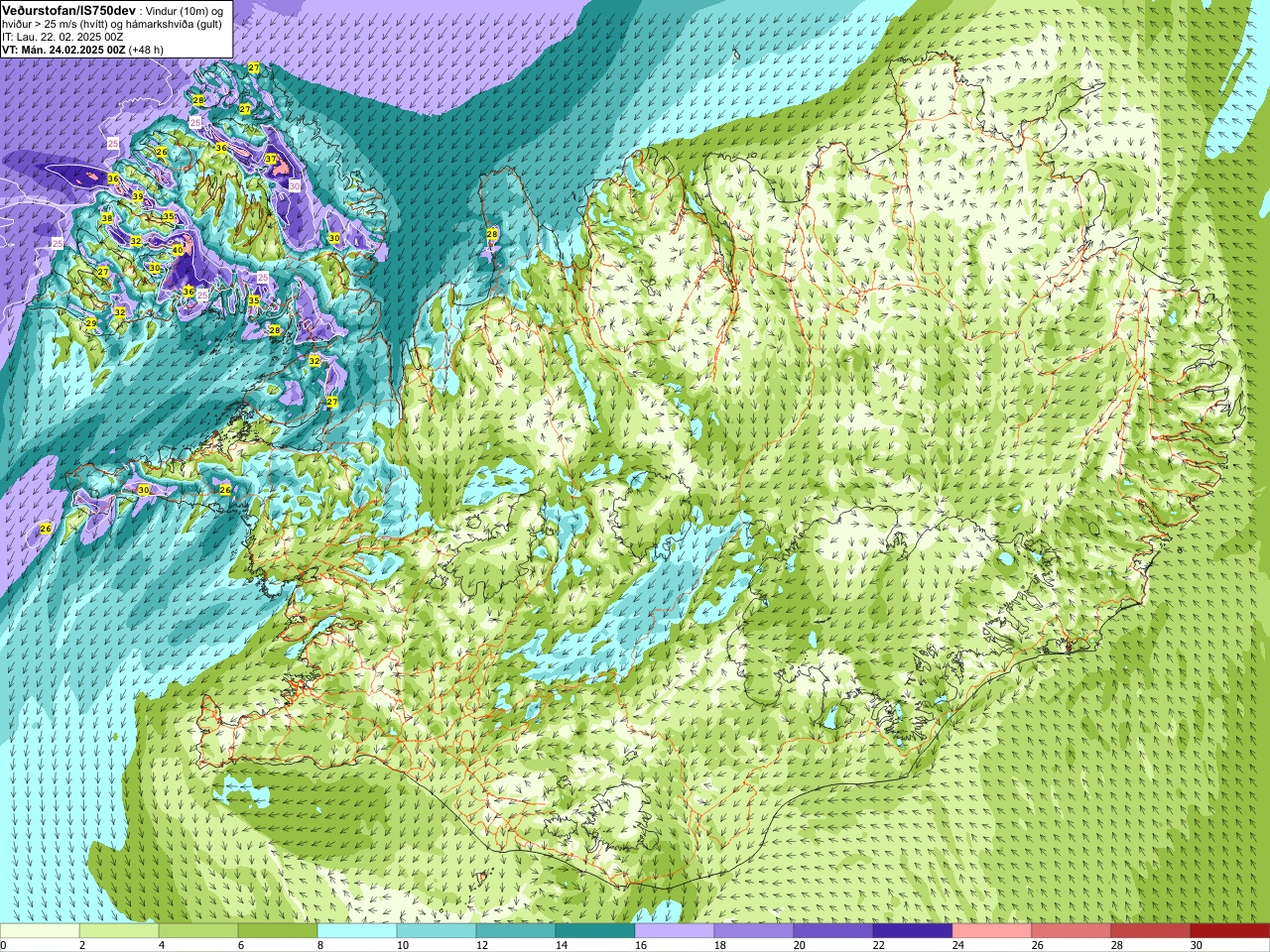Click the yellow 40 gust label
This screenshot has height=952, width=1270.
pyautogui.click(x=178, y=250)
